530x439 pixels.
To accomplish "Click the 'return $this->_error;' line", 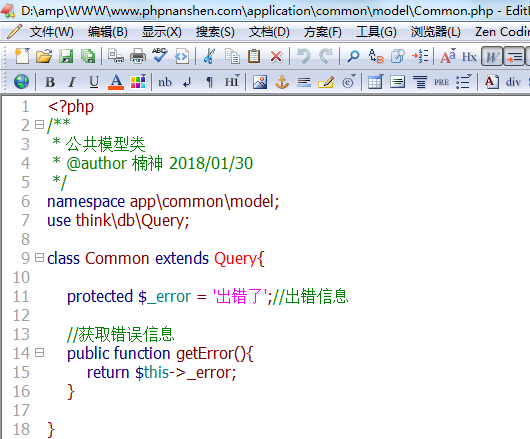I will click(x=162, y=372).
